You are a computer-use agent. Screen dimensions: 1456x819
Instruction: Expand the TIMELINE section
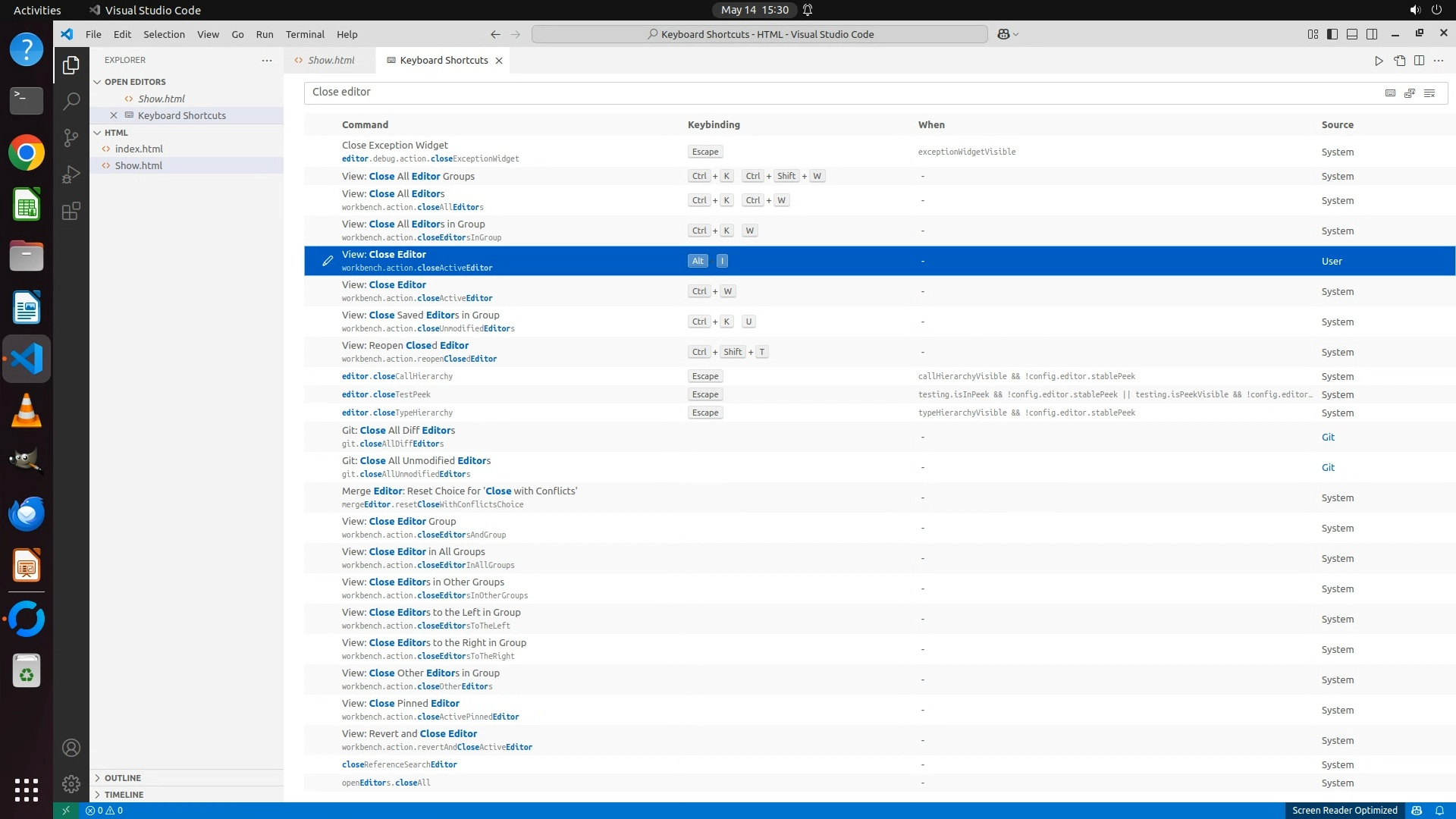124,795
